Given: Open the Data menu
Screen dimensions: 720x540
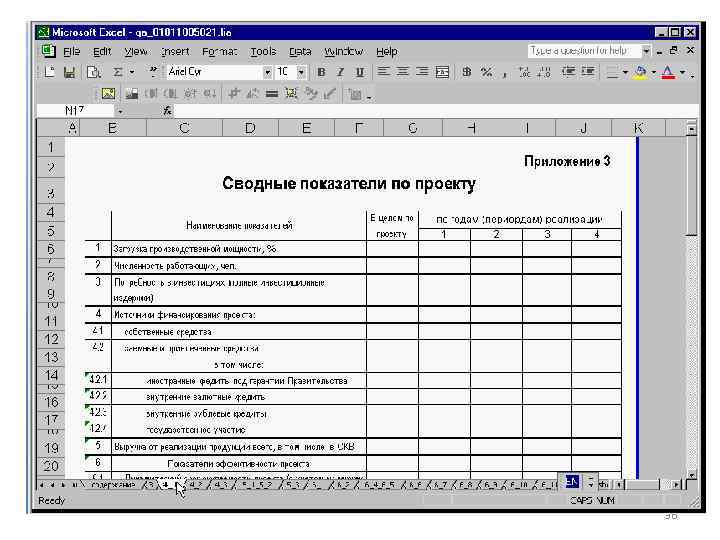Looking at the screenshot, I should tap(300, 51).
